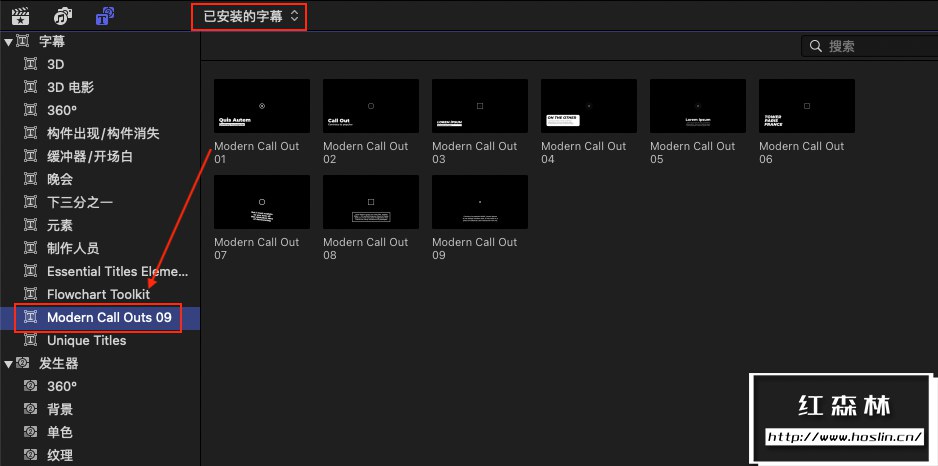Select the 构件出现/构件消失 category
938x466 pixels.
point(103,133)
